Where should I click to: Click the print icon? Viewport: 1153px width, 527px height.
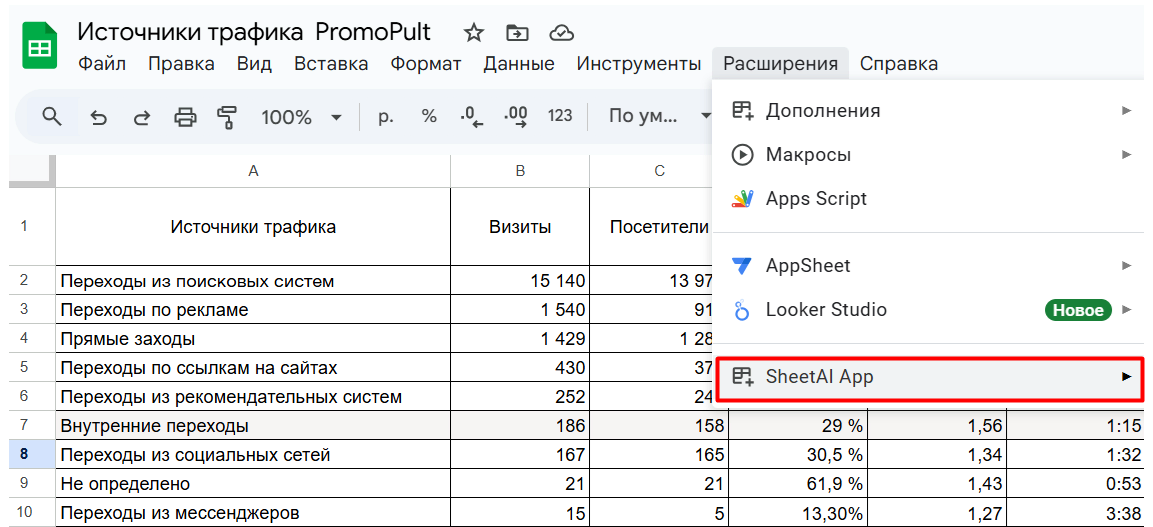point(185,117)
